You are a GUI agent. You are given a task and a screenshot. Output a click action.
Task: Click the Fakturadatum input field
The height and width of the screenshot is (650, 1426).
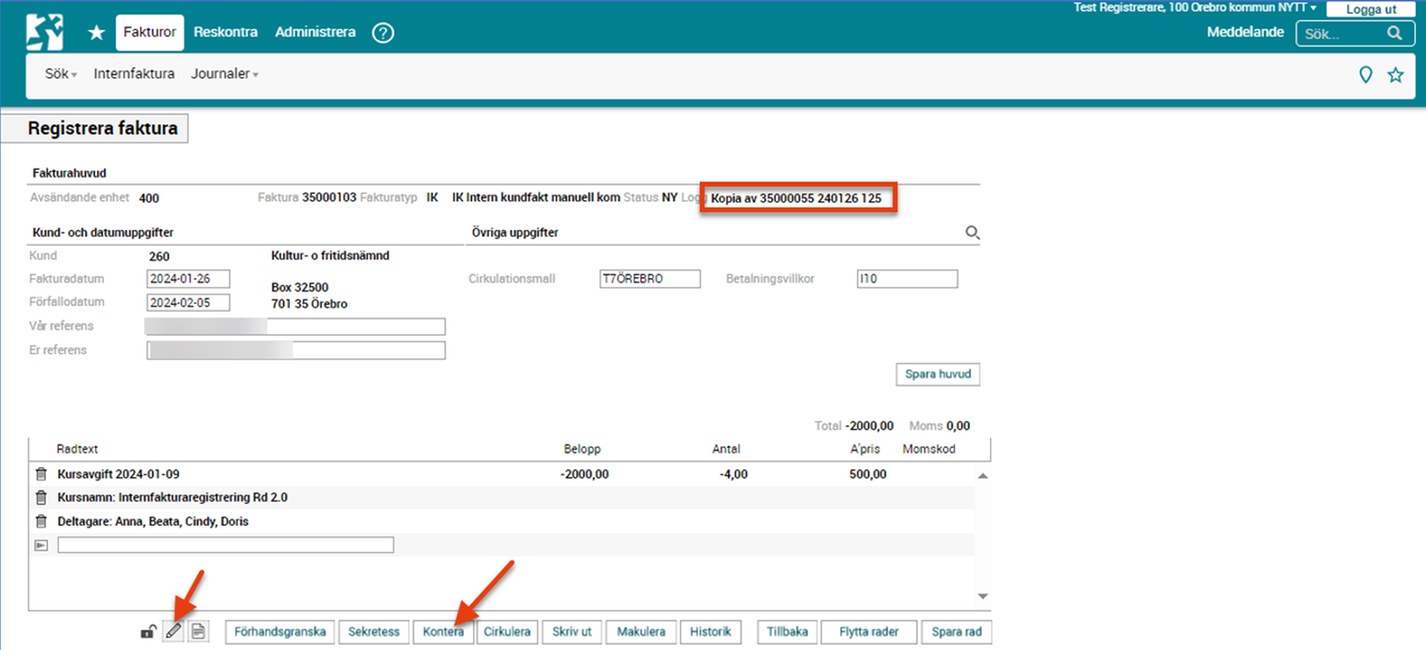(188, 279)
